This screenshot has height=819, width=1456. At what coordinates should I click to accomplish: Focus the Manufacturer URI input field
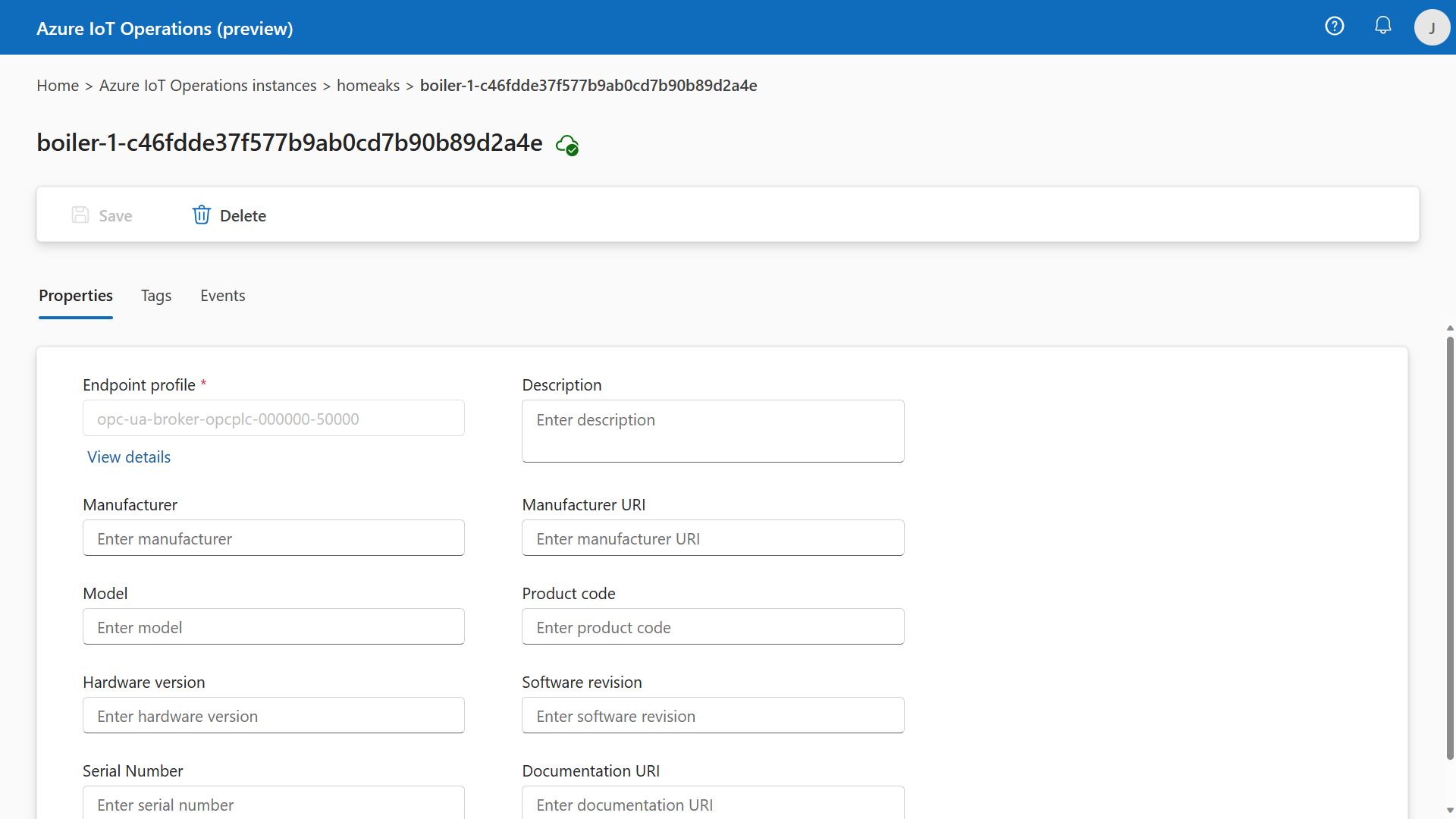[x=713, y=538]
